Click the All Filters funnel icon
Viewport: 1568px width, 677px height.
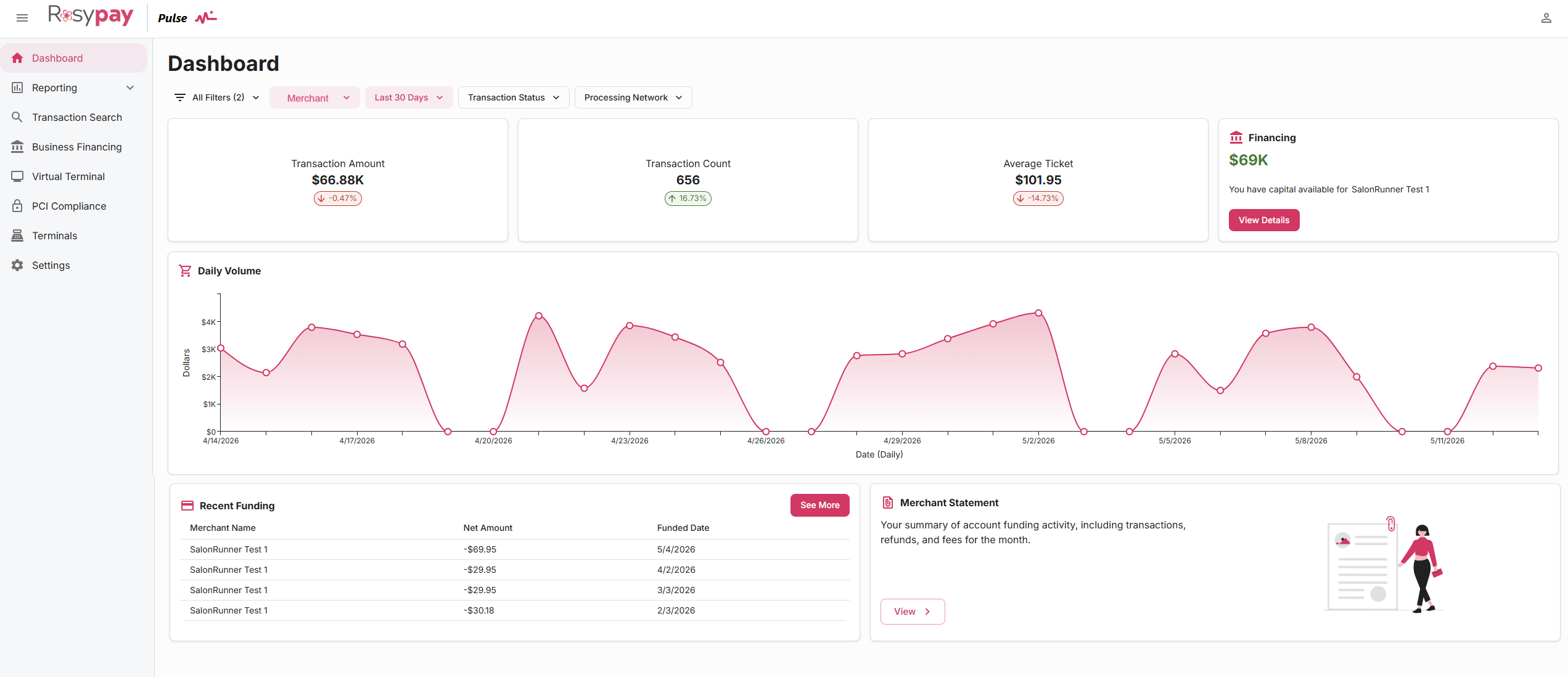pos(180,97)
